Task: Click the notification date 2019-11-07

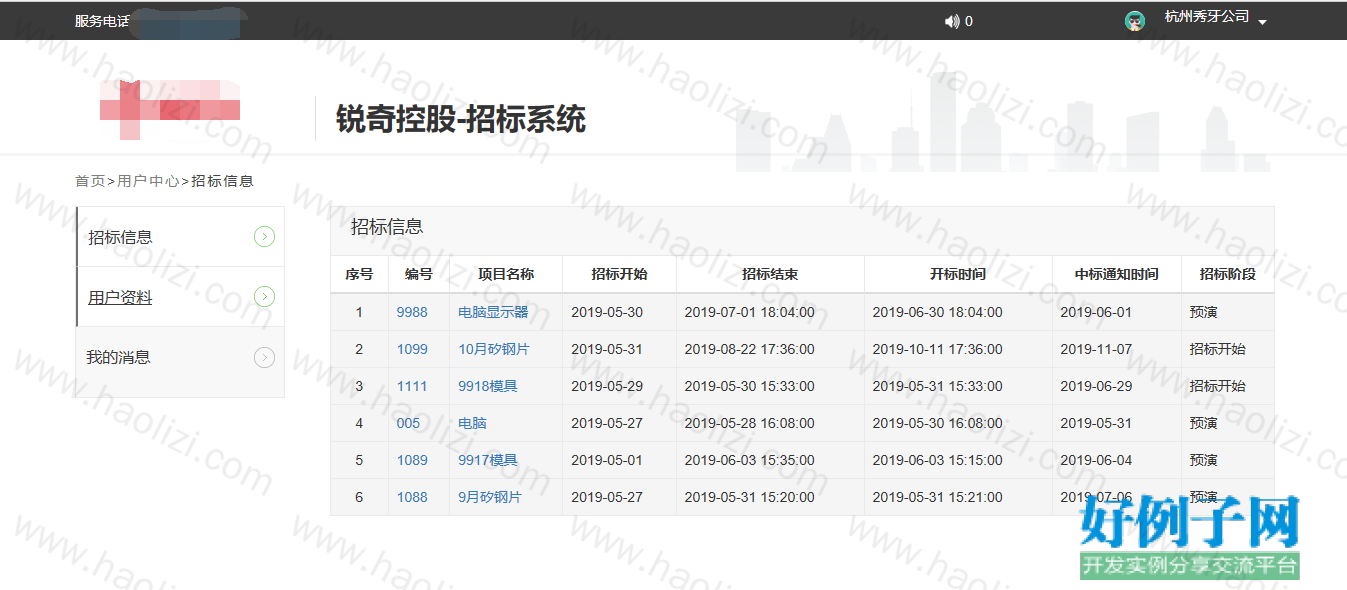Action: [1096, 349]
